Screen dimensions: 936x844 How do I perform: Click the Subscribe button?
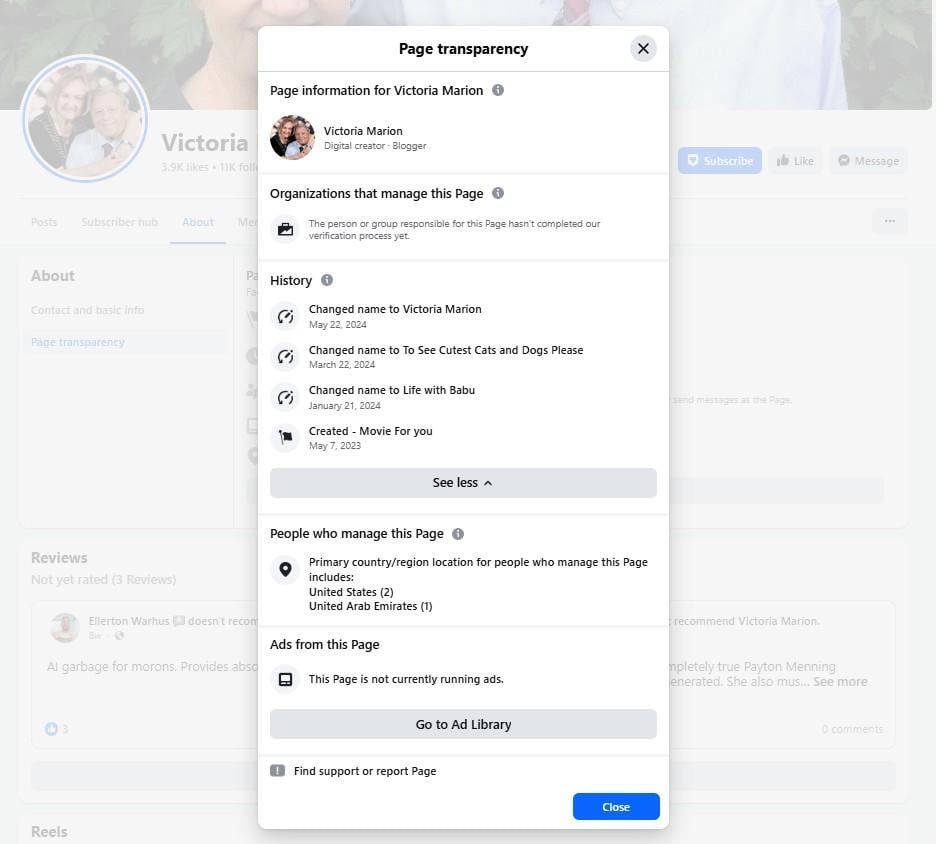720,161
